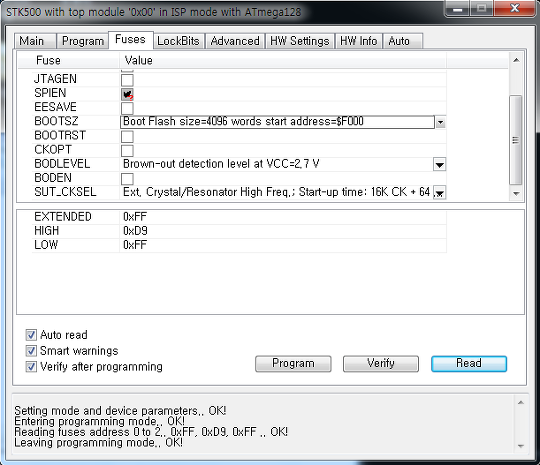Screen dimensions: 540x465
Task: Click the HIGH byte label
Action: click(46, 231)
